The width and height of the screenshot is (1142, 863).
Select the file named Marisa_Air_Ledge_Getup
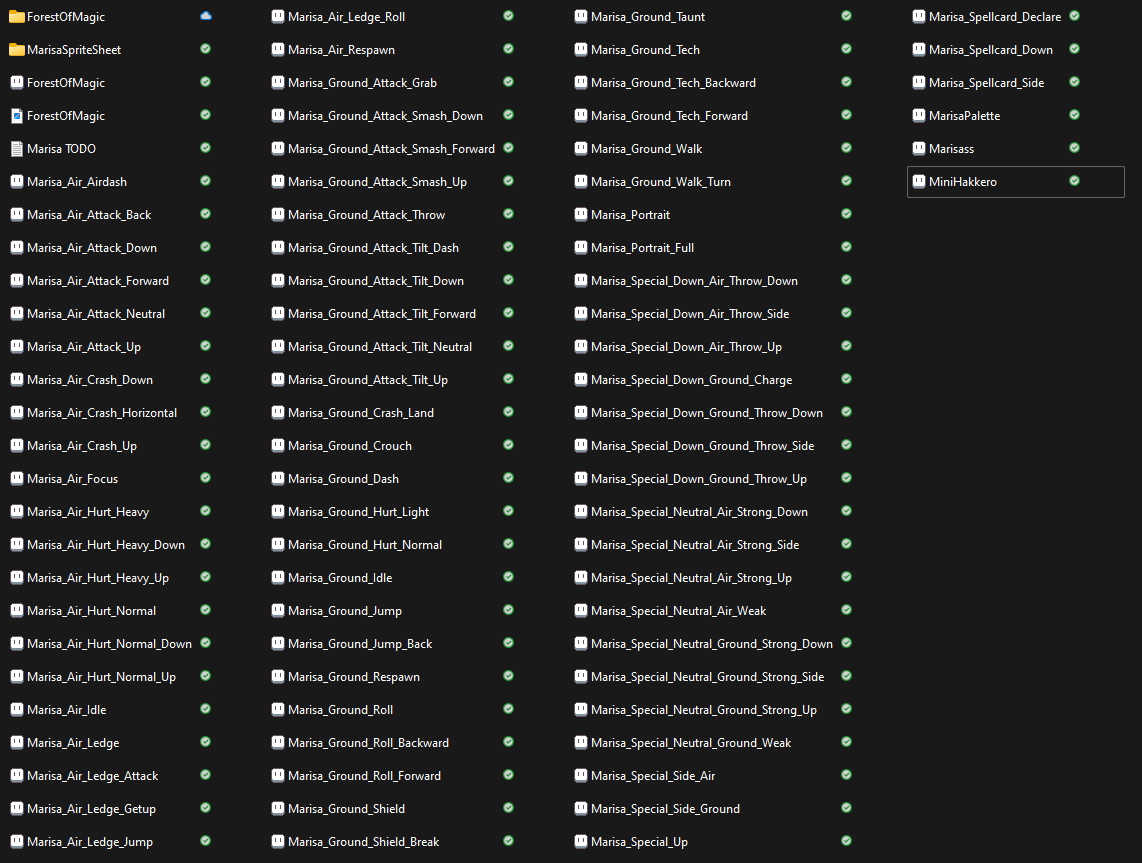pyautogui.click(x=91, y=809)
